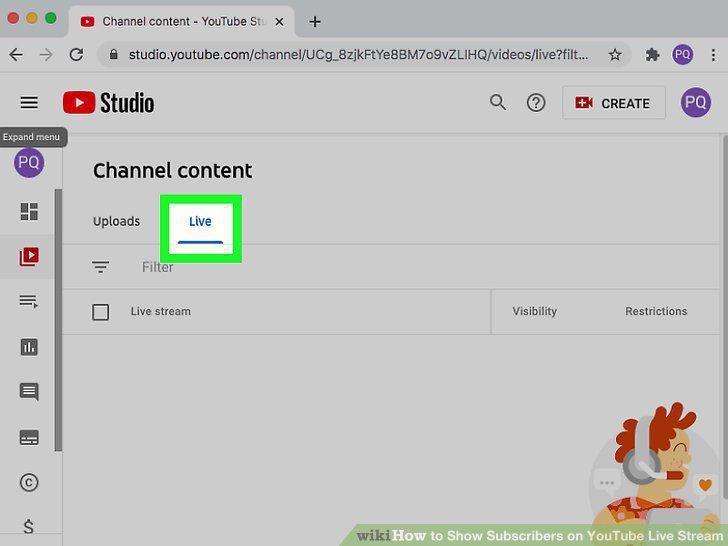
Task: Switch to the Uploads tab
Action: (117, 221)
